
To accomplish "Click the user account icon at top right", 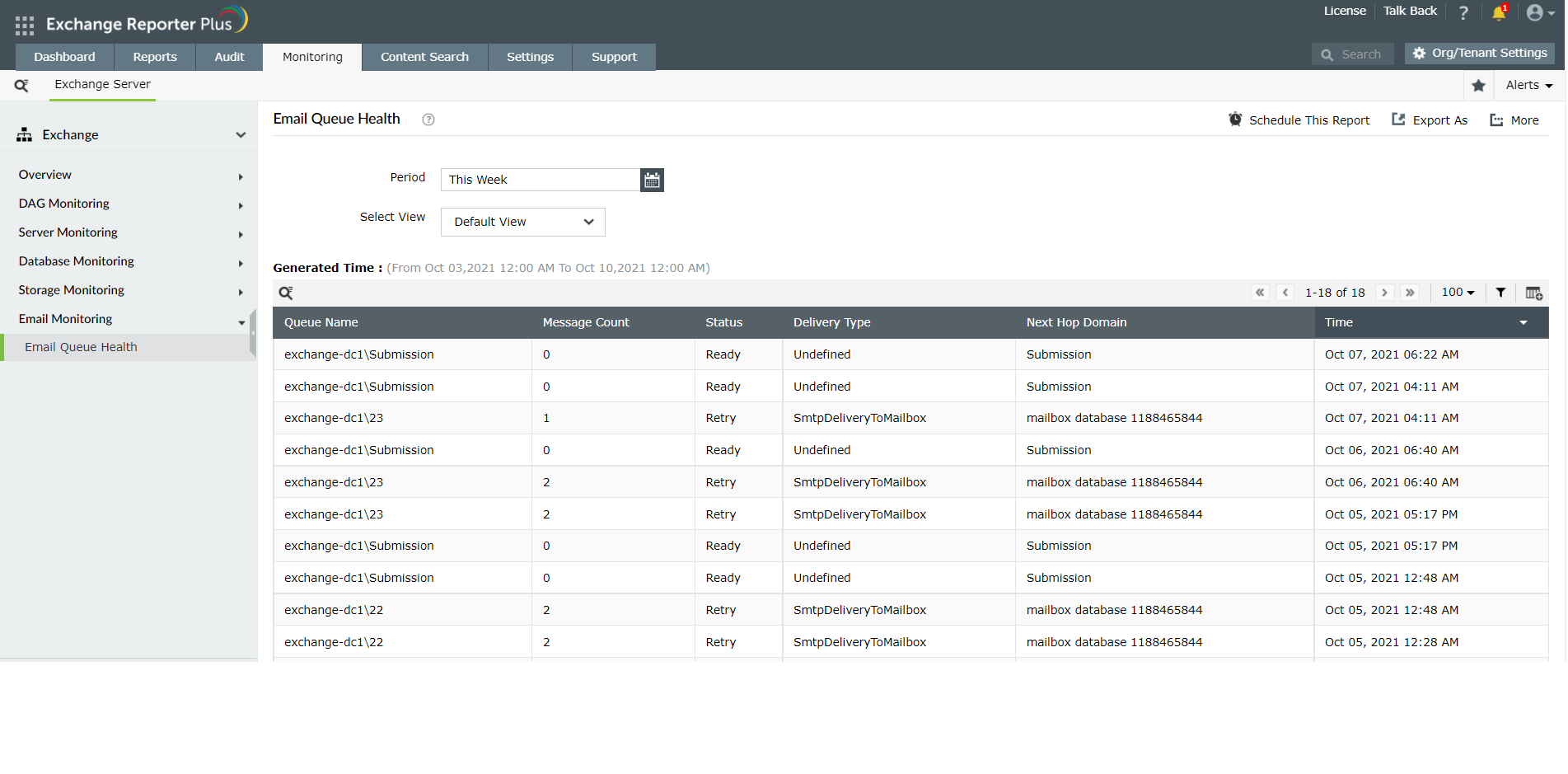I will click(x=1535, y=12).
